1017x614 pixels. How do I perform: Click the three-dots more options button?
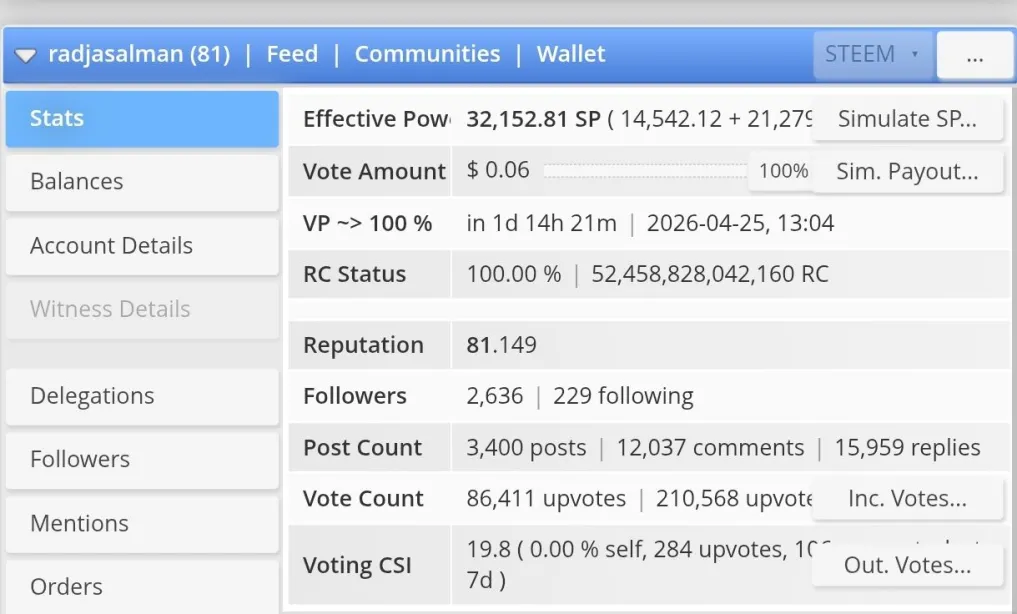coord(975,56)
